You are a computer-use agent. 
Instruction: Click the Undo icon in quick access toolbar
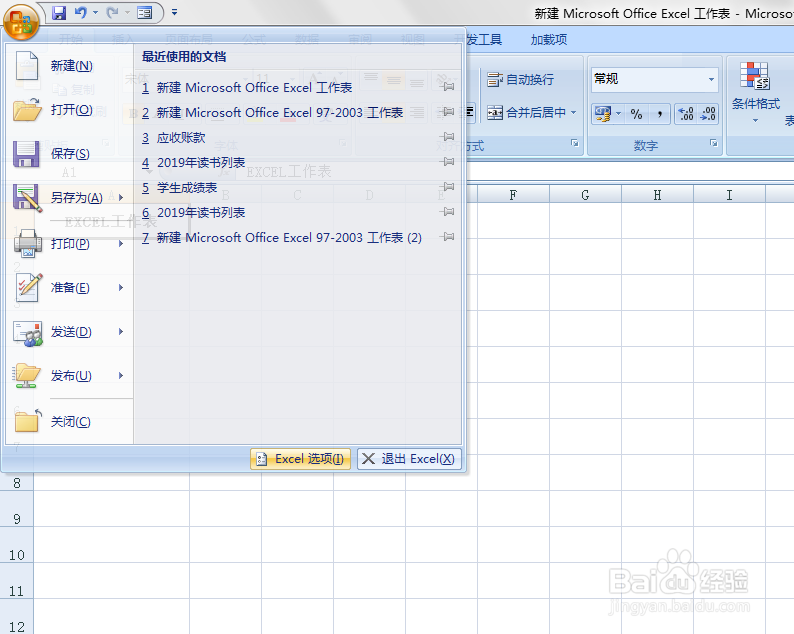(80, 13)
